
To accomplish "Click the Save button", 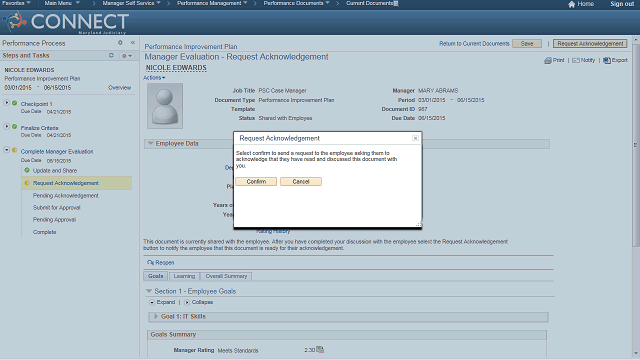I will click(527, 44).
